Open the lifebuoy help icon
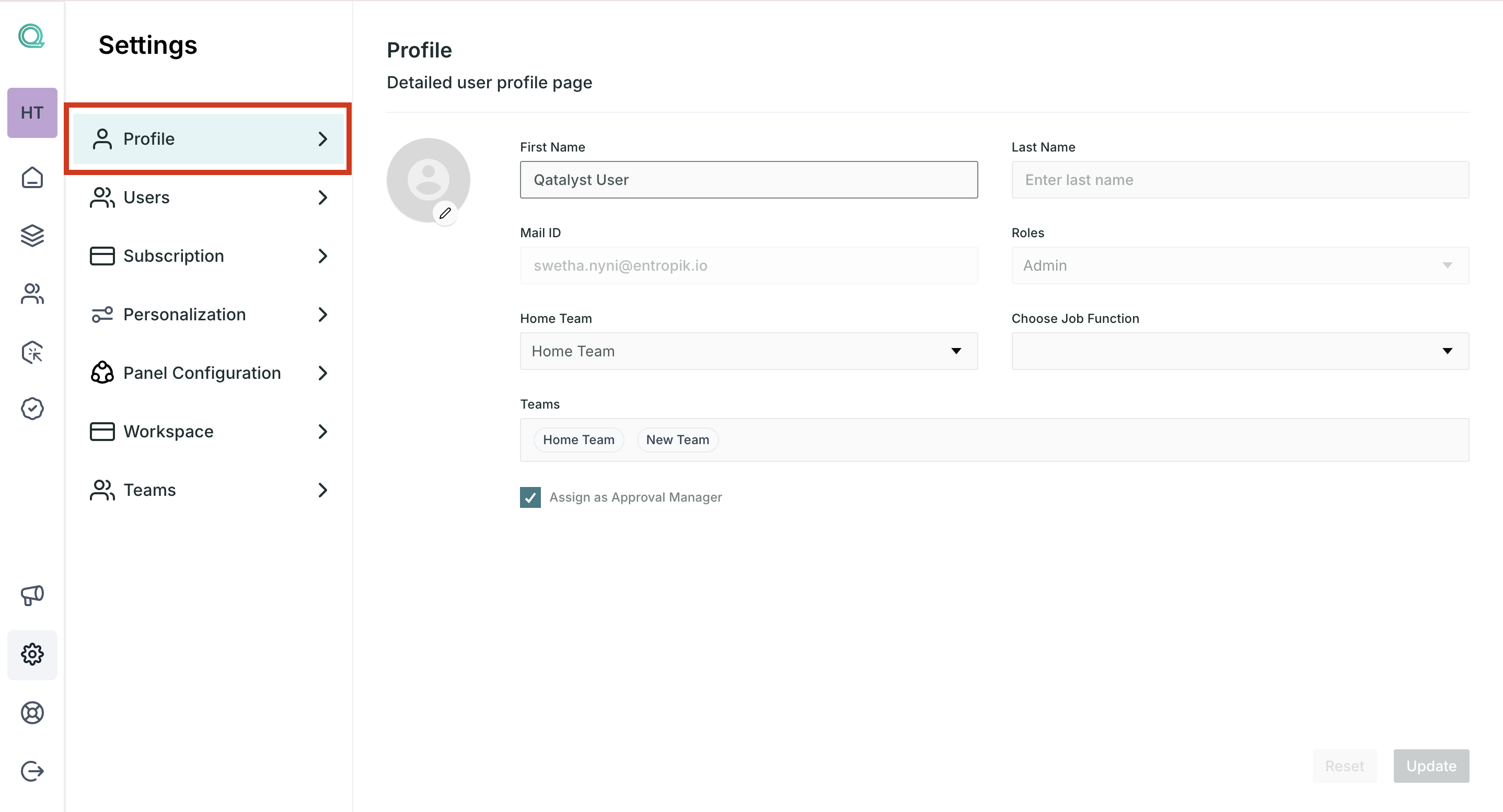Image resolution: width=1503 pixels, height=812 pixels. pyautogui.click(x=32, y=712)
